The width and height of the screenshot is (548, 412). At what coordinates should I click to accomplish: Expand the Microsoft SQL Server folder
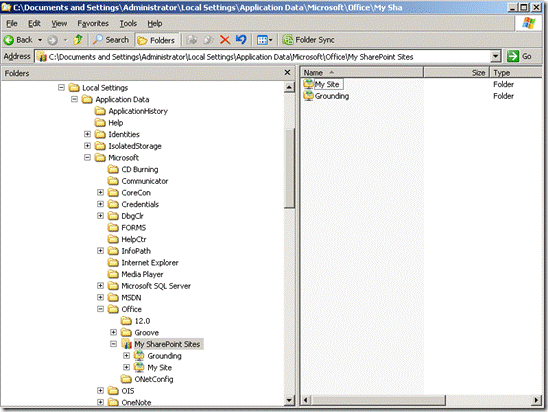pyautogui.click(x=100, y=285)
